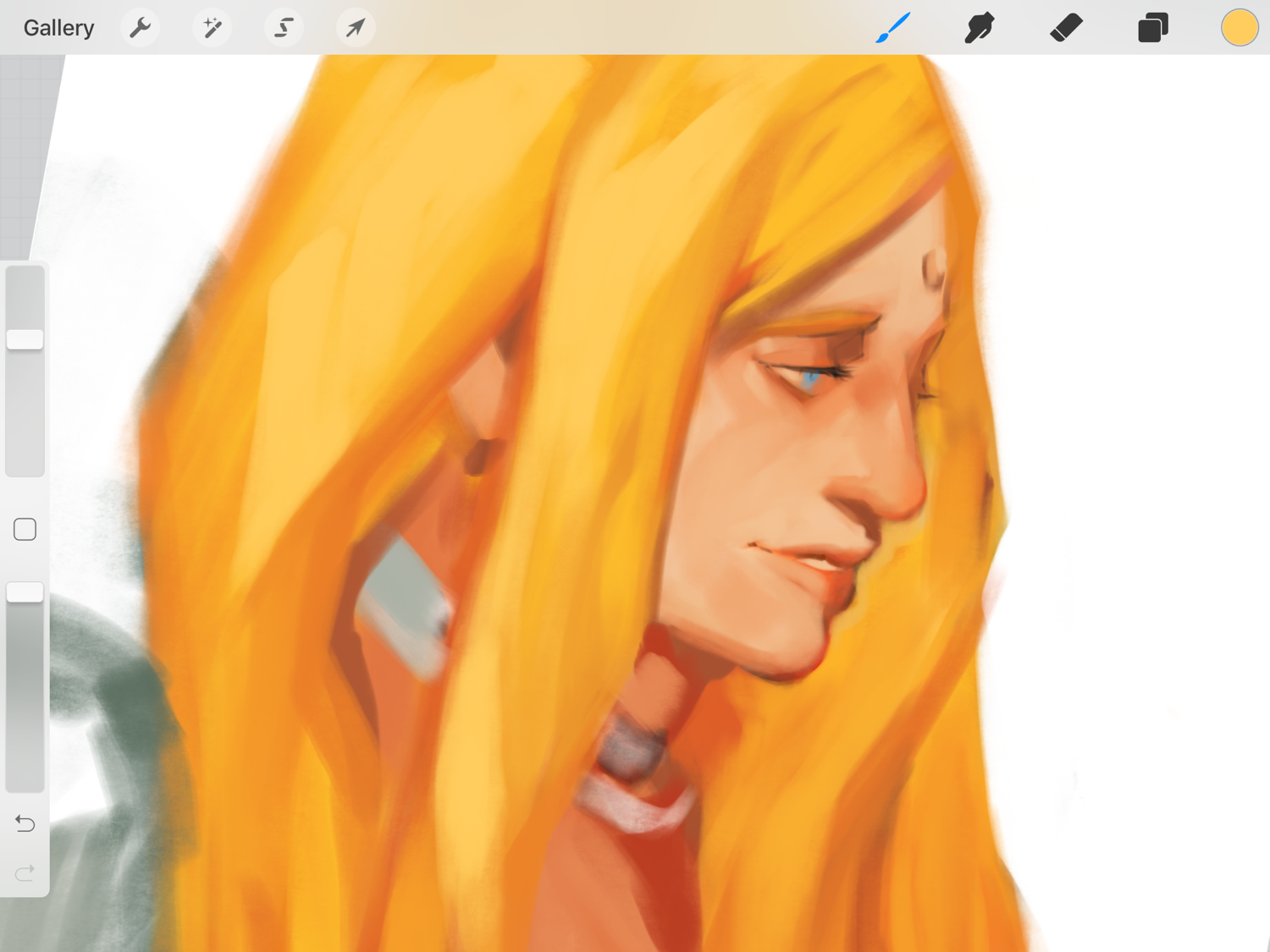The image size is (1270, 952).
Task: Activate the Transform arrow tool
Action: point(356,28)
